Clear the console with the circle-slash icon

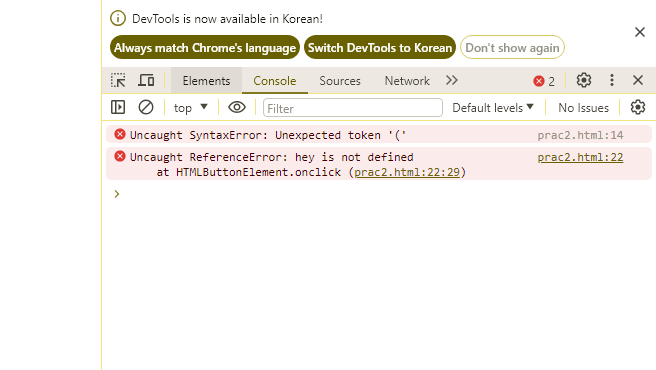[x=146, y=107]
